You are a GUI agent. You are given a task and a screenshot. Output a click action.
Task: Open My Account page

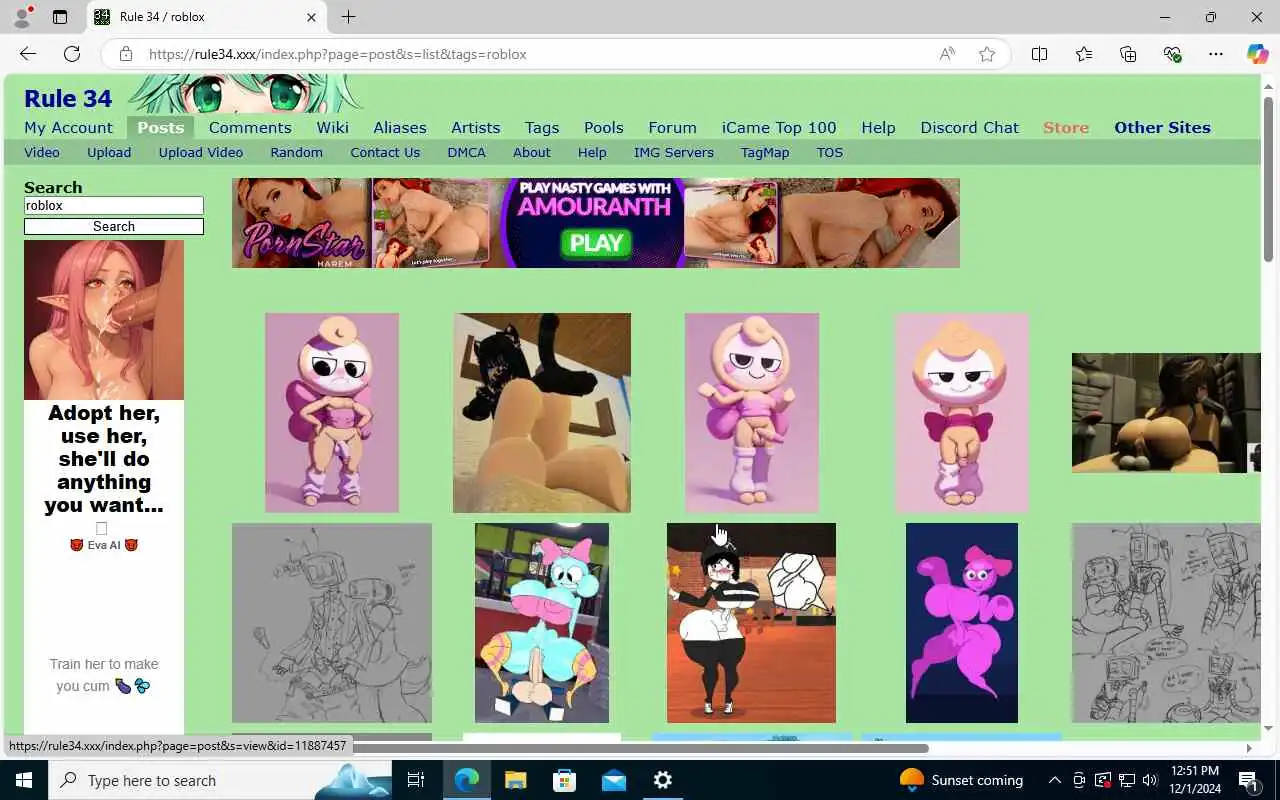[x=68, y=127]
